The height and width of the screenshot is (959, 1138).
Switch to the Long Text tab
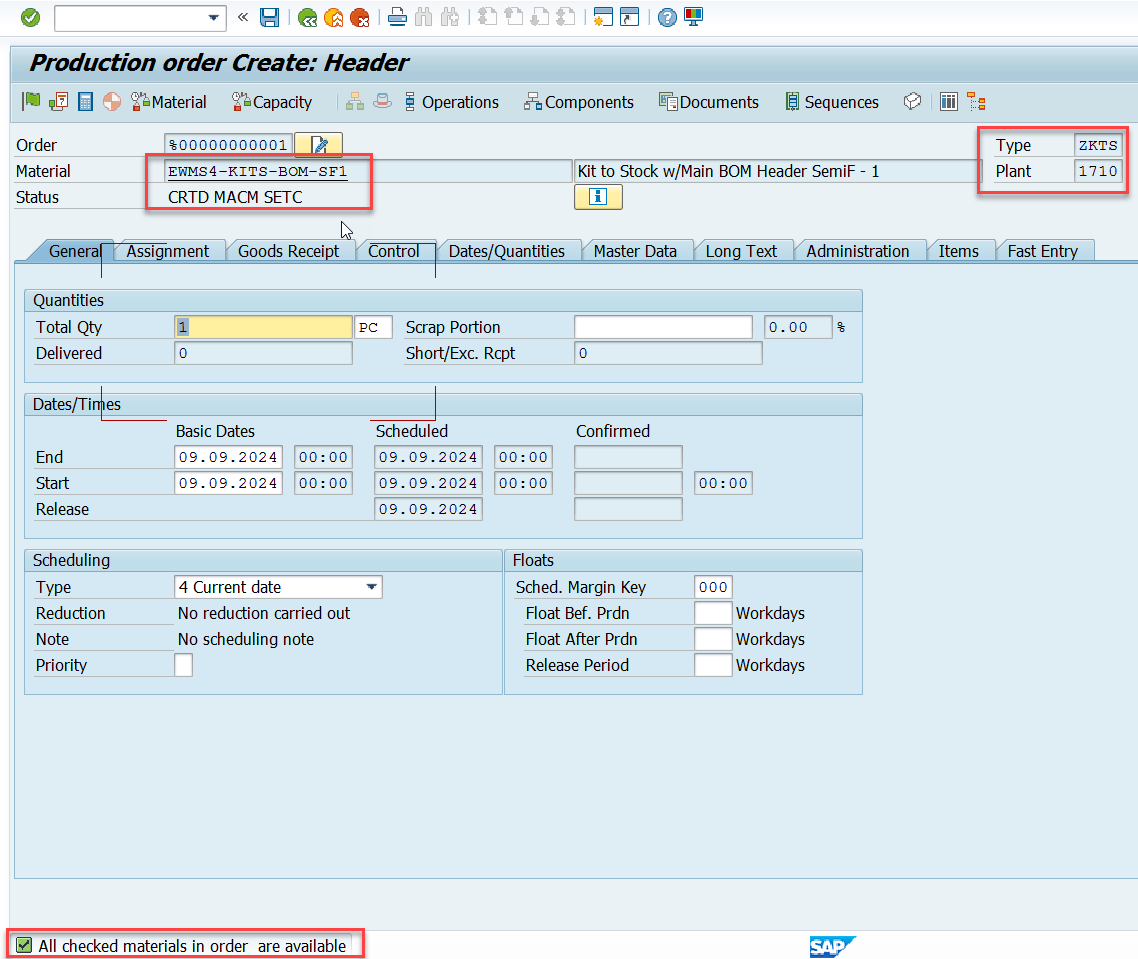741,251
